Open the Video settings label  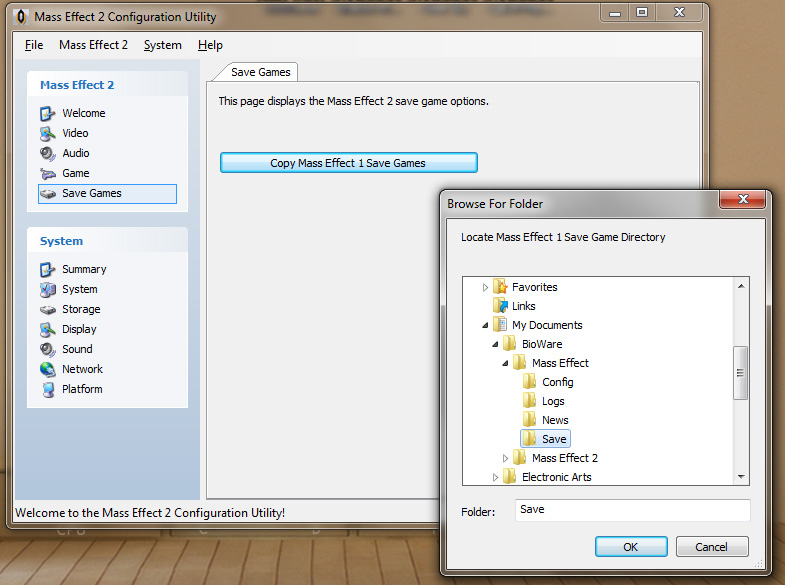(75, 133)
